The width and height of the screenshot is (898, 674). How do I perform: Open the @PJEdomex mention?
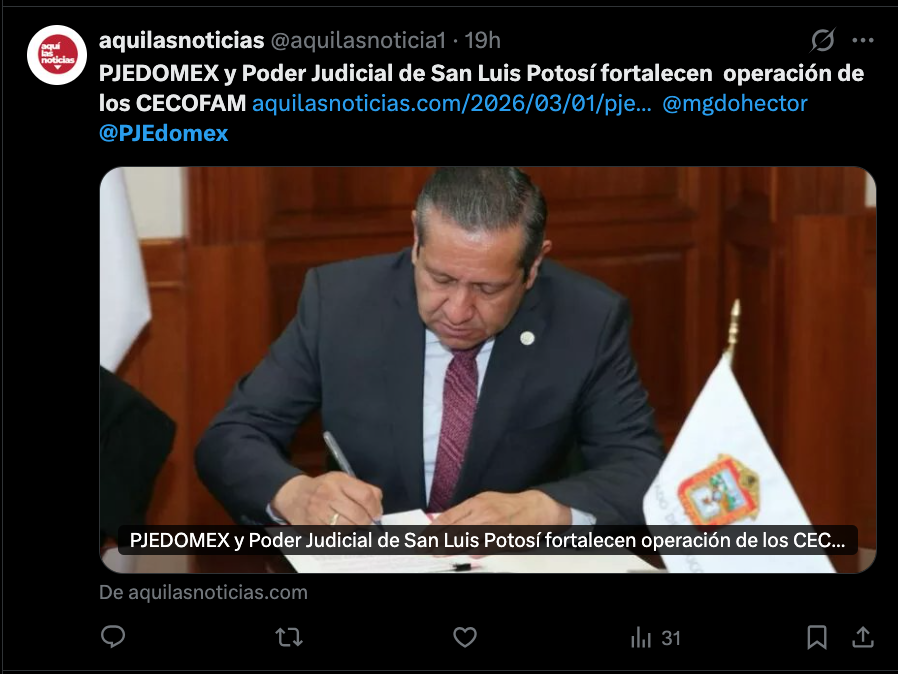tap(164, 133)
